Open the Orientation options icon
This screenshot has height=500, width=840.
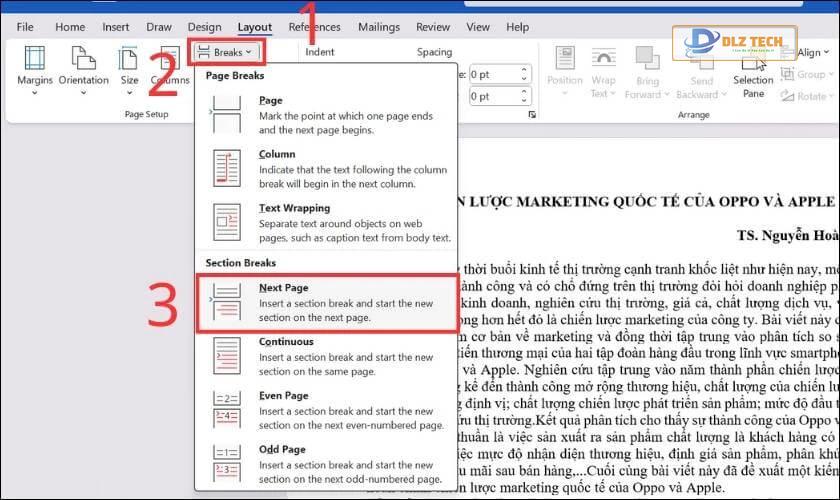(x=83, y=58)
